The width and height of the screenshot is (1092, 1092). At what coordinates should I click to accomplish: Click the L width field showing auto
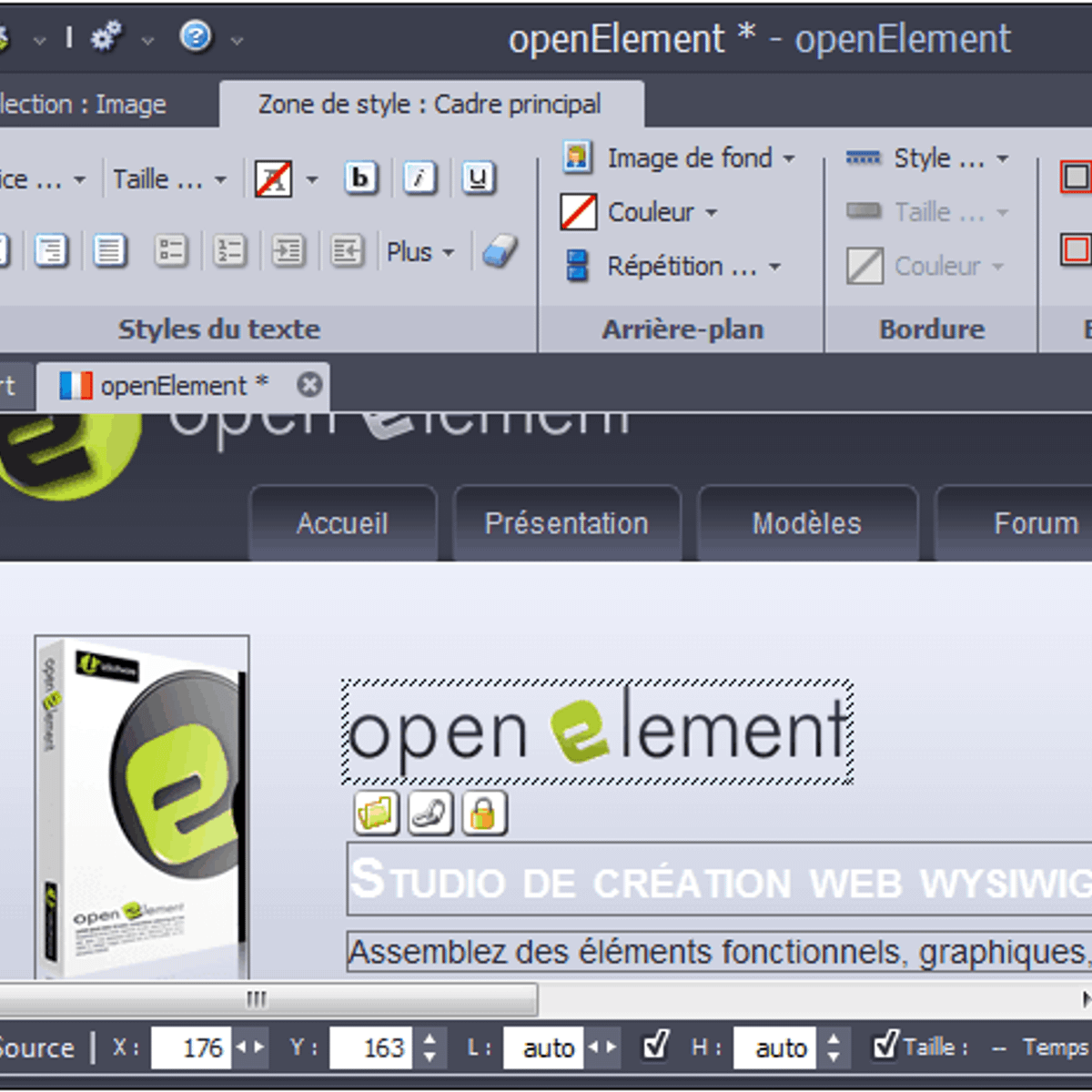click(x=543, y=1047)
